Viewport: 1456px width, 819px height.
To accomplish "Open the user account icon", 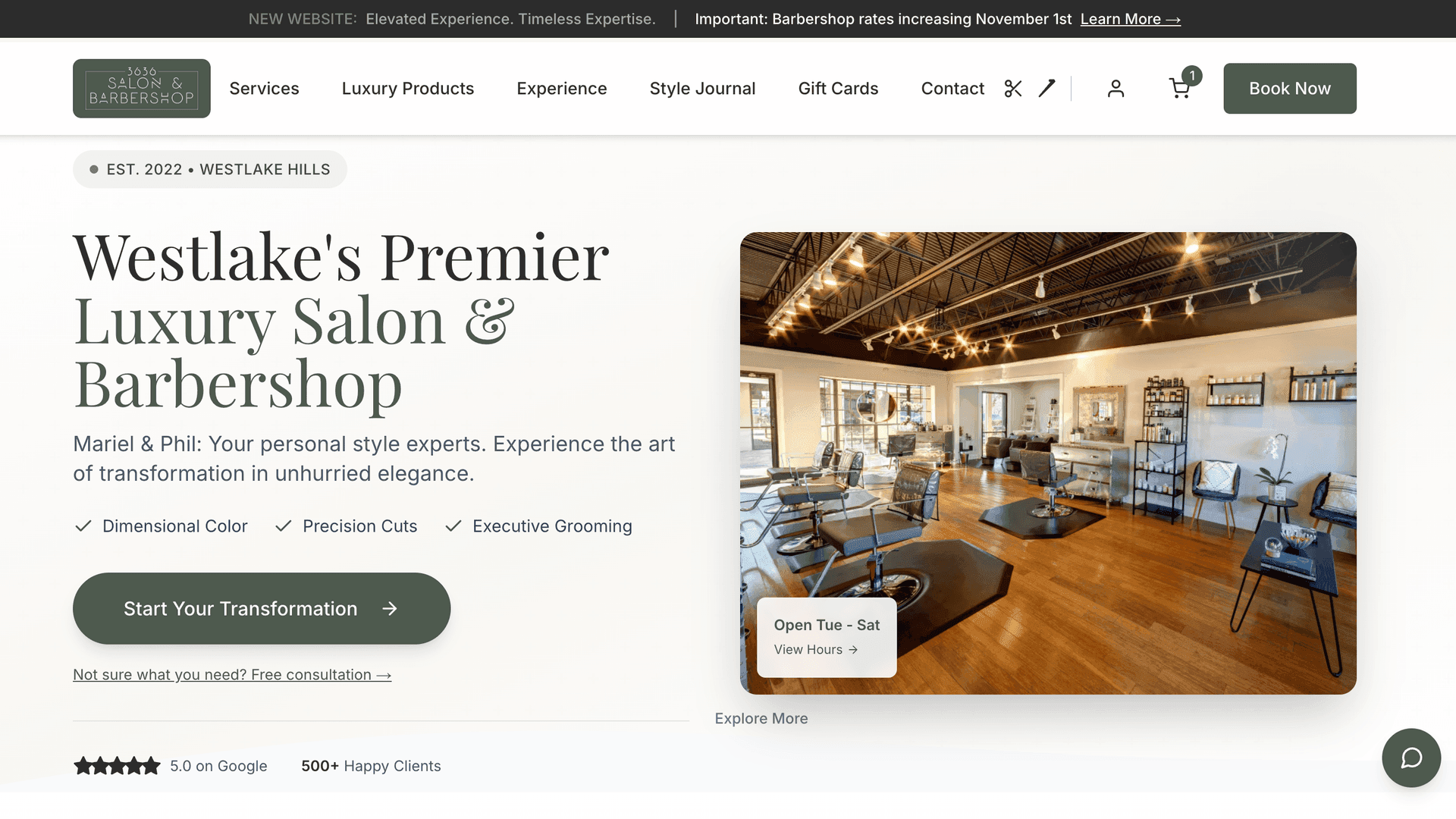I will (x=1116, y=89).
